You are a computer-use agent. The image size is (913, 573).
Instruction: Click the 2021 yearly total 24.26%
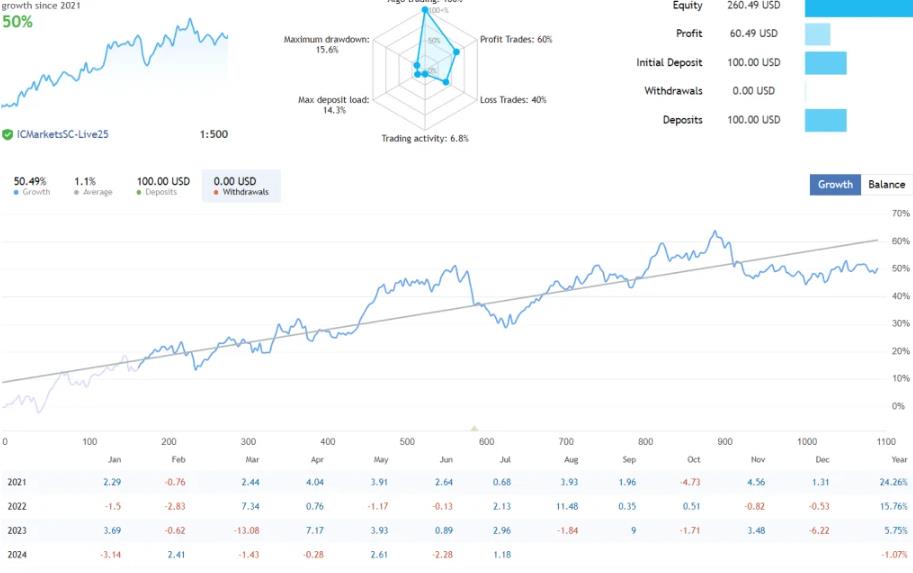point(891,482)
